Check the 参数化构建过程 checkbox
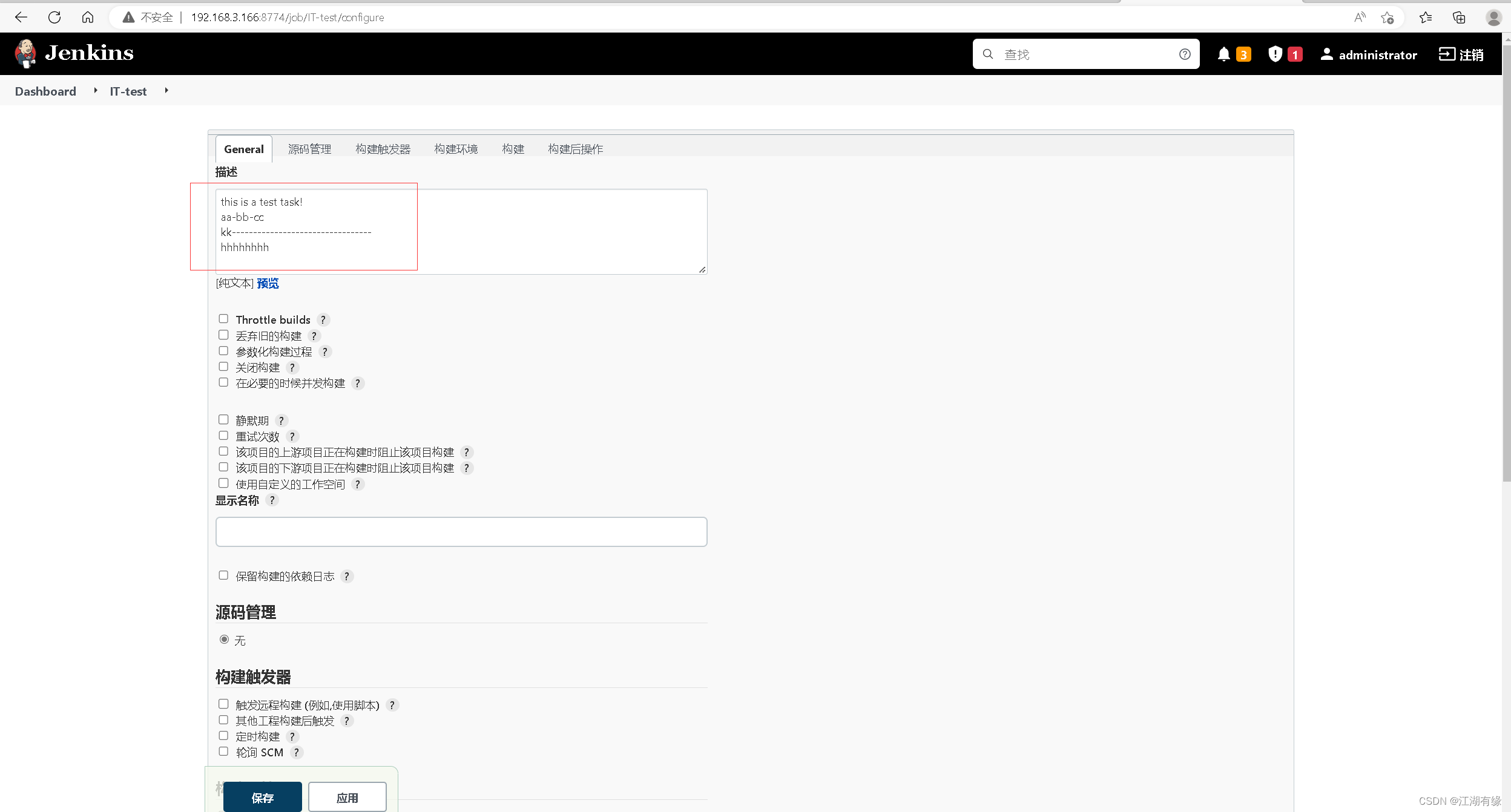This screenshot has height=812, width=1511. [223, 351]
